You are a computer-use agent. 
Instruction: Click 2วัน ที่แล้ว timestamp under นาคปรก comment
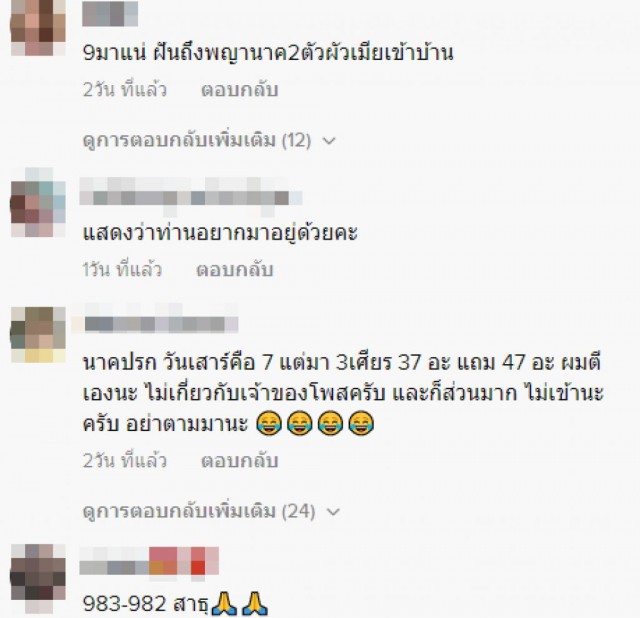point(125,461)
